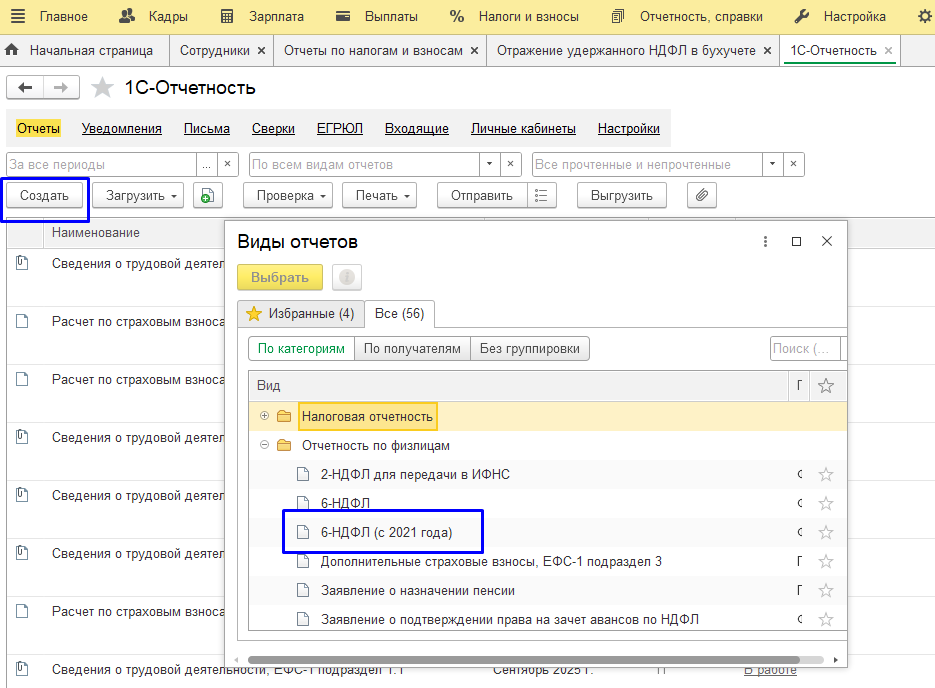The height and width of the screenshot is (688, 935).
Task: Click the paperclip attachment icon
Action: [x=702, y=196]
